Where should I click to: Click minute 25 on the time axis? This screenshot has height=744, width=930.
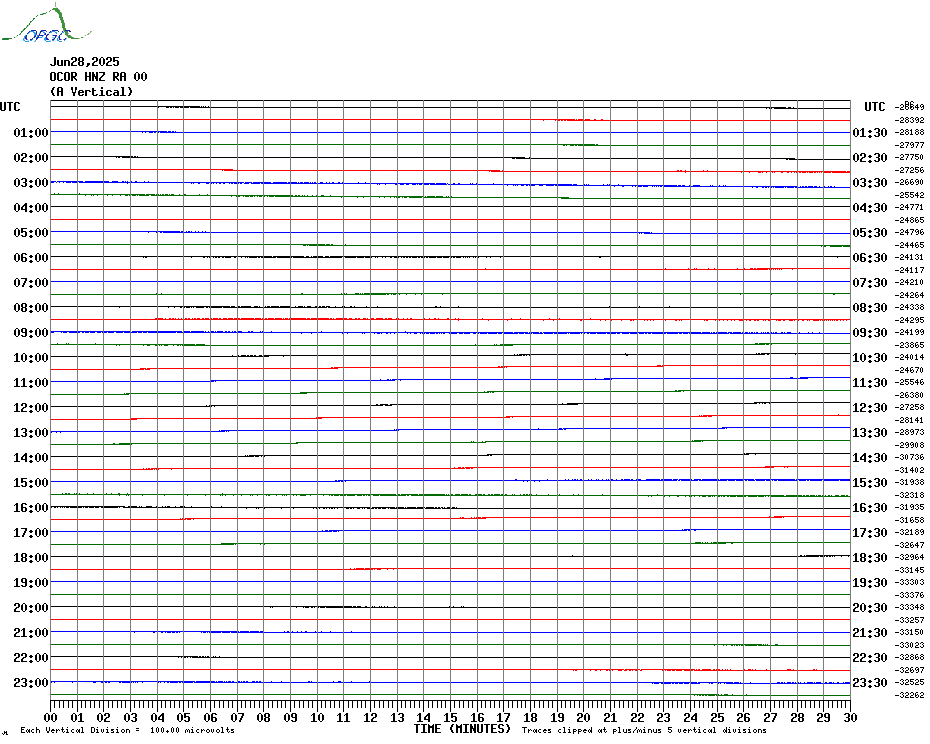717,717
